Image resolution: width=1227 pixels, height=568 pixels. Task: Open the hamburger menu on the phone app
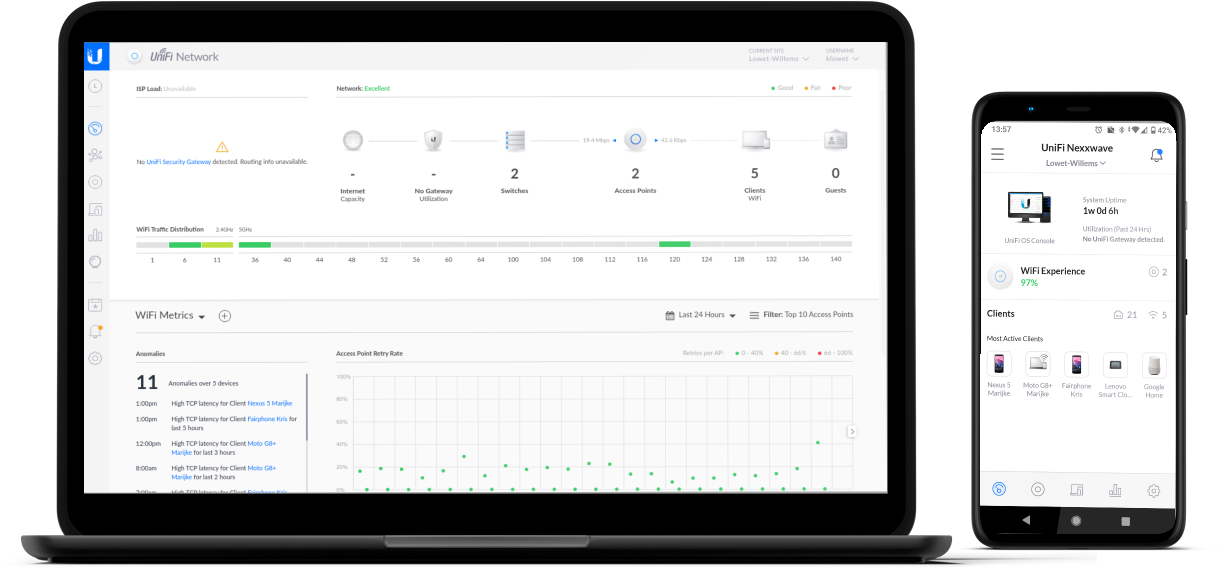pyautogui.click(x=997, y=154)
